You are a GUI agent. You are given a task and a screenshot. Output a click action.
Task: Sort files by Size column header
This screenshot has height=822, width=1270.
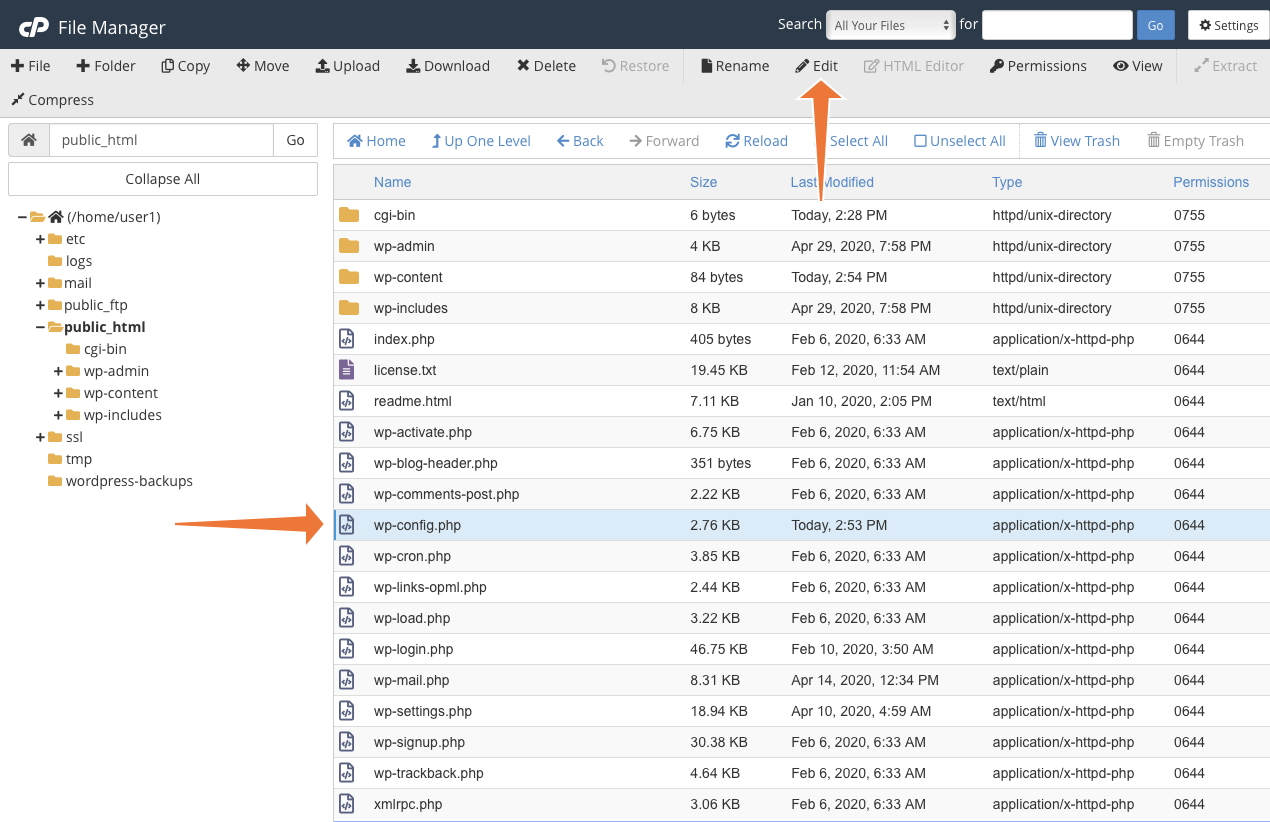point(703,182)
